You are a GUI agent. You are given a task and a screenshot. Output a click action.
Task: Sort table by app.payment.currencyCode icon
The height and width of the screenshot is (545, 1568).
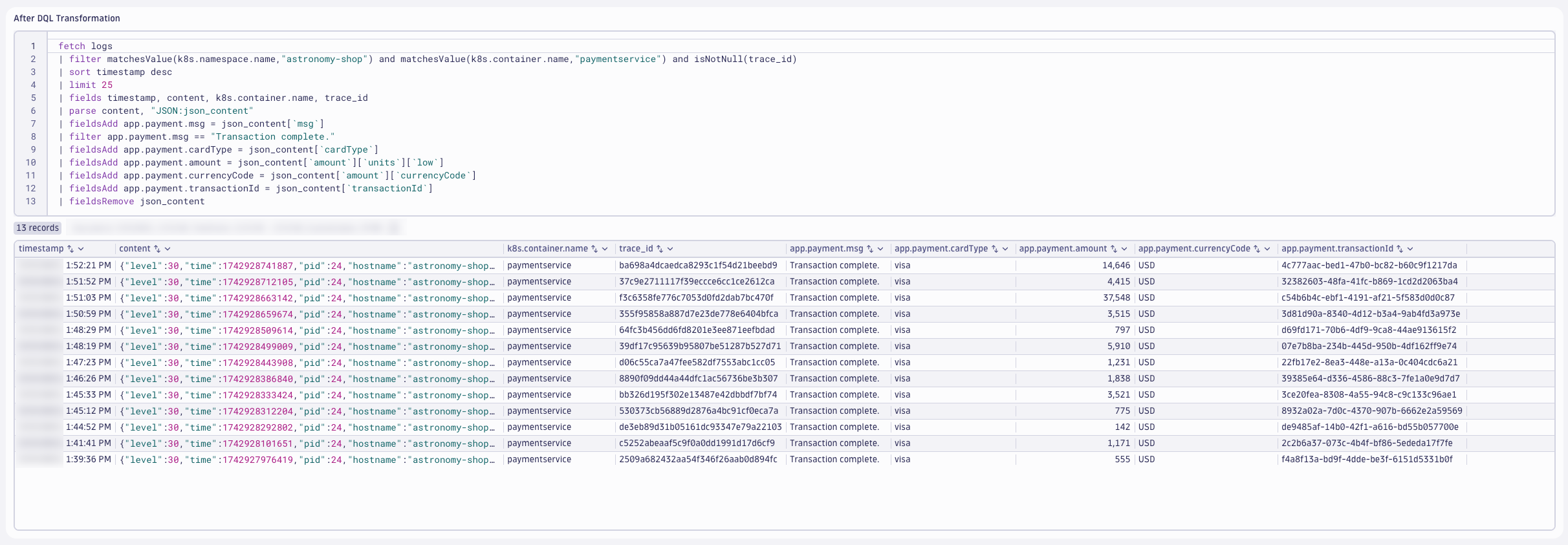click(x=1256, y=249)
